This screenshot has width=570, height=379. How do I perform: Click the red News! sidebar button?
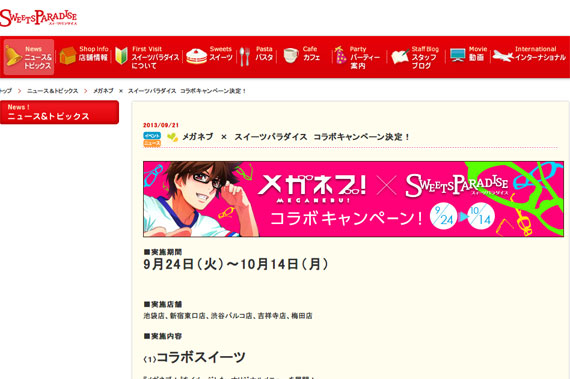click(59, 112)
